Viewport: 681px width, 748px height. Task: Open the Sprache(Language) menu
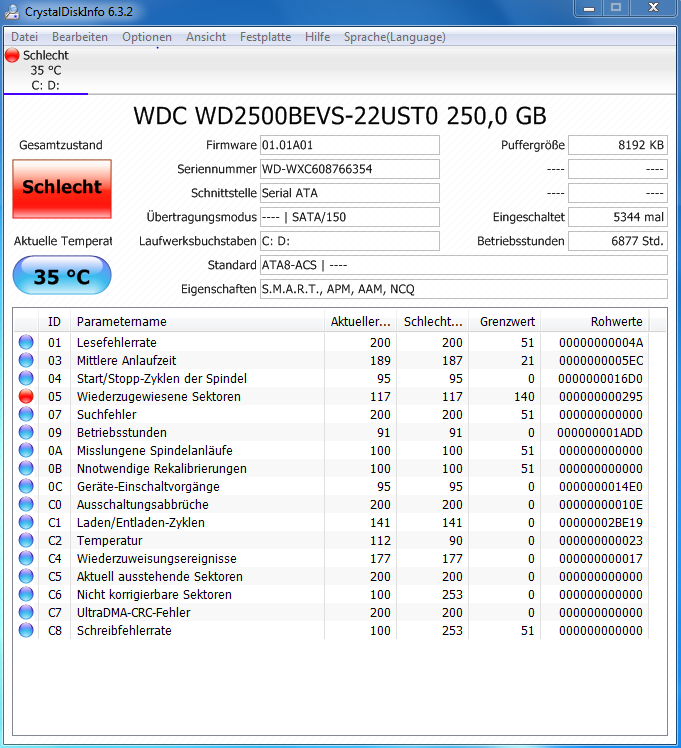pyautogui.click(x=395, y=37)
